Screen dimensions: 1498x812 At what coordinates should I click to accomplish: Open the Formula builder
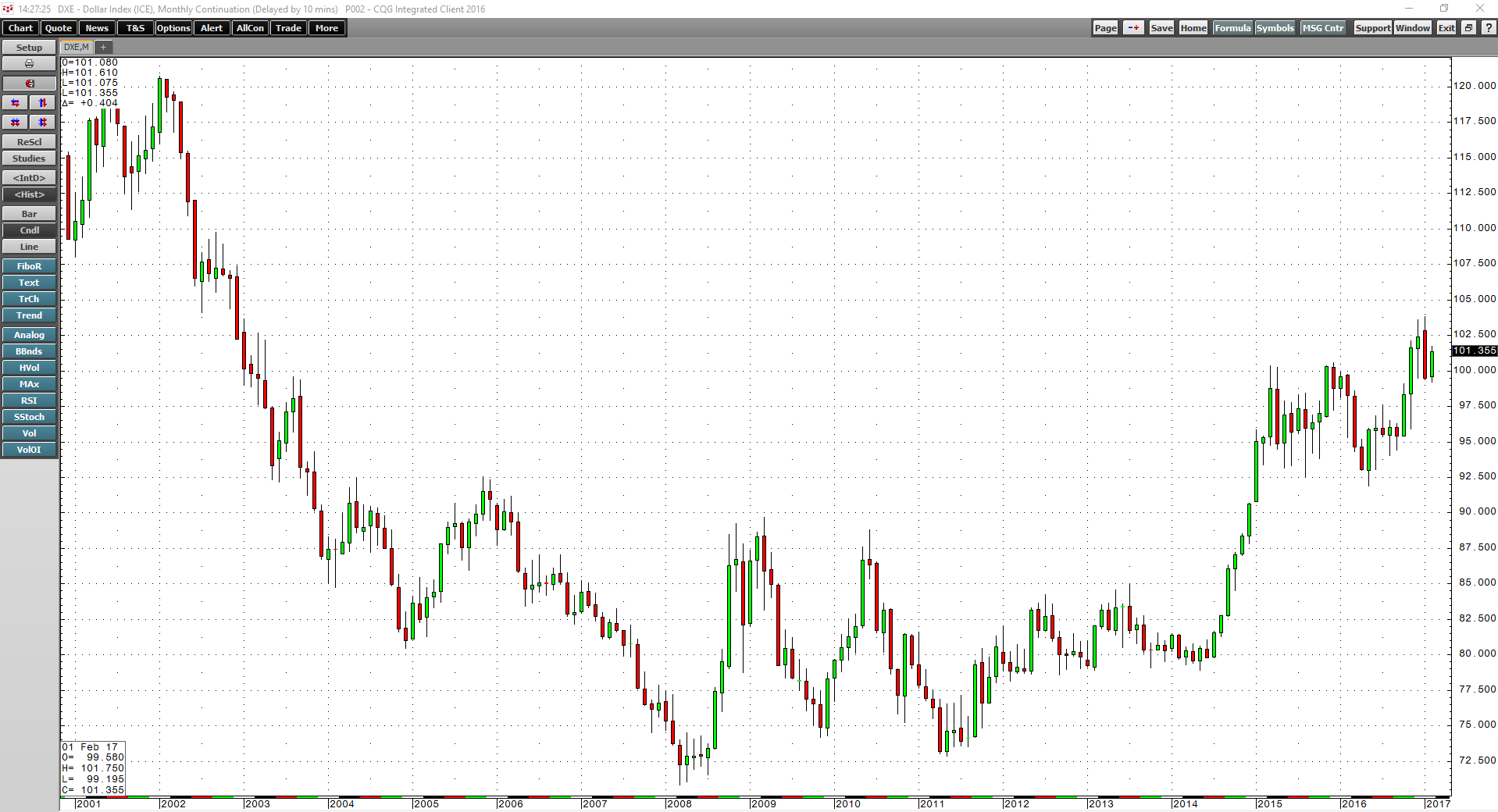pos(1232,28)
